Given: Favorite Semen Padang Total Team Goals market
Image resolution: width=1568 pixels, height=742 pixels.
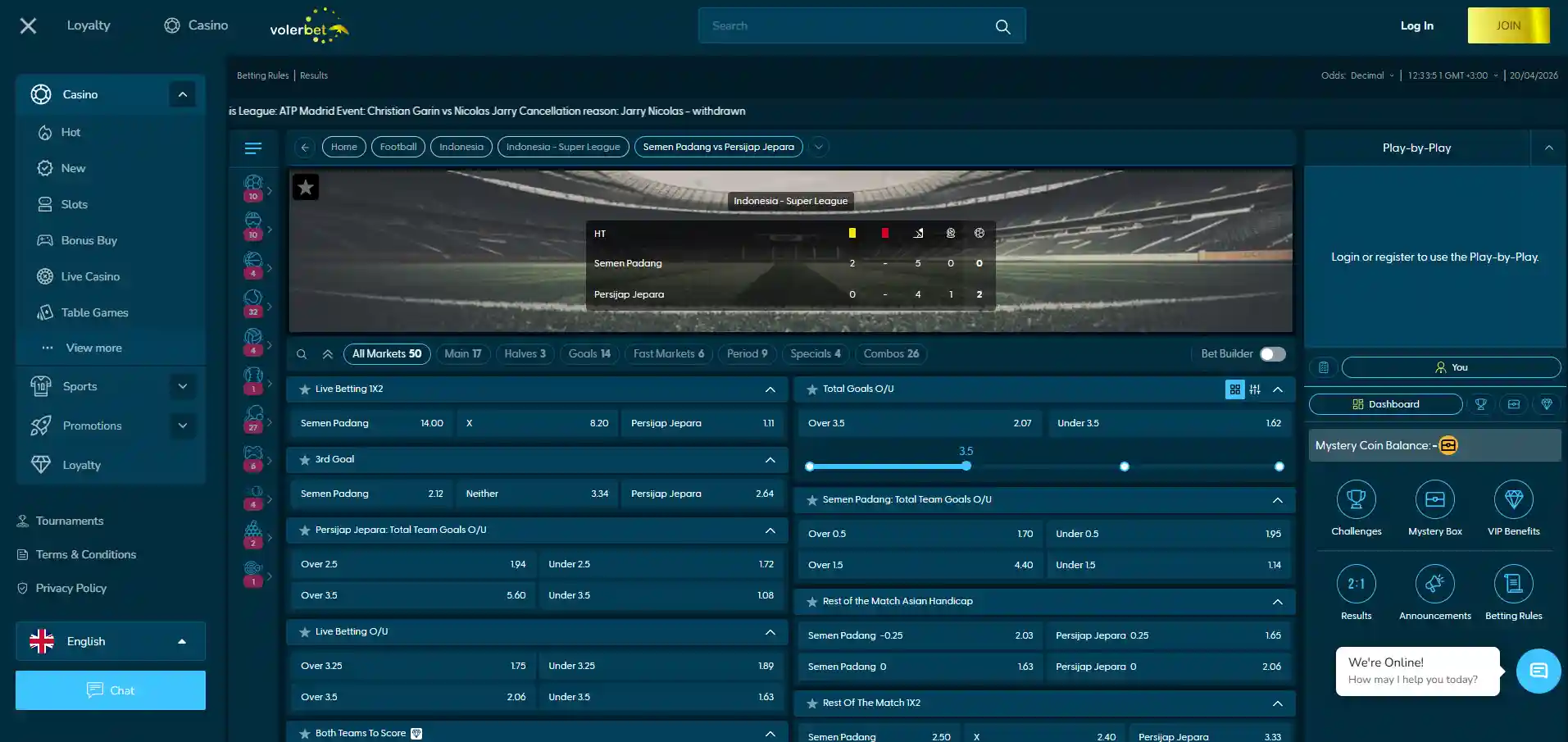Looking at the screenshot, I should [x=812, y=500].
